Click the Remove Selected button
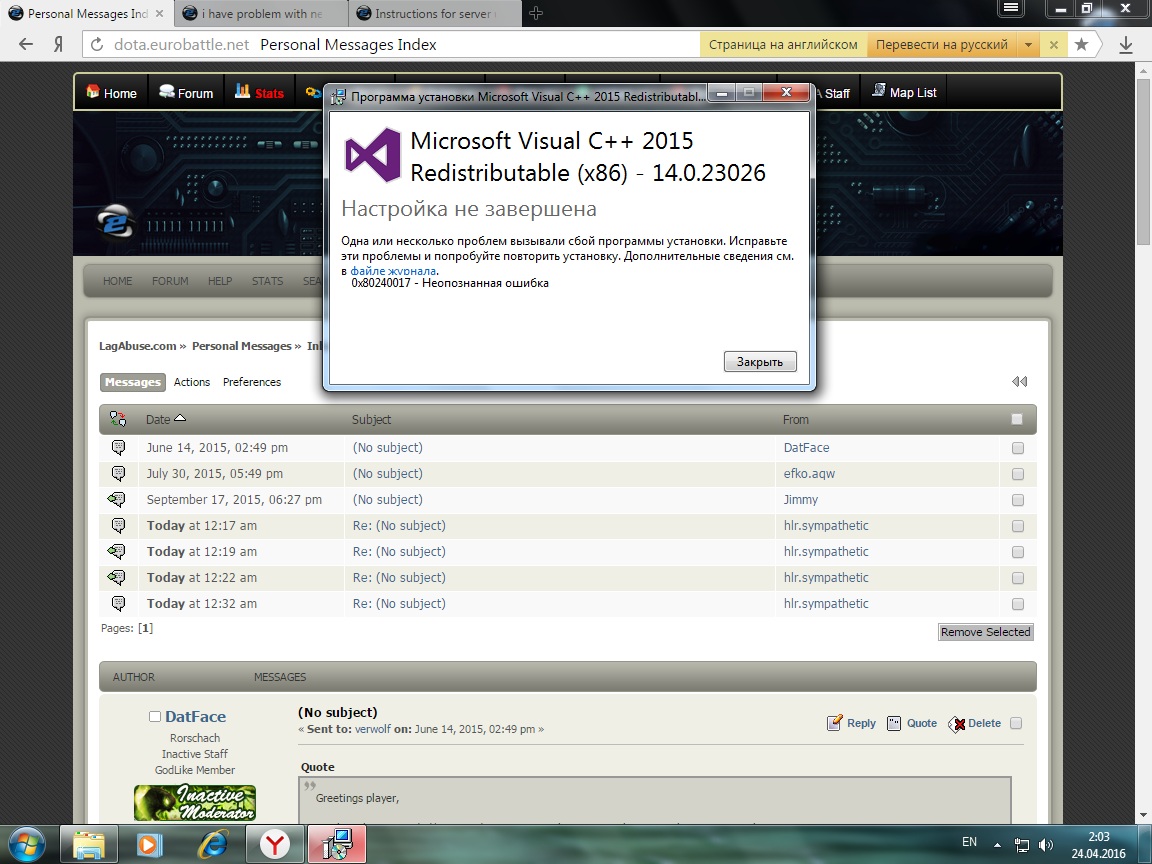 985,632
